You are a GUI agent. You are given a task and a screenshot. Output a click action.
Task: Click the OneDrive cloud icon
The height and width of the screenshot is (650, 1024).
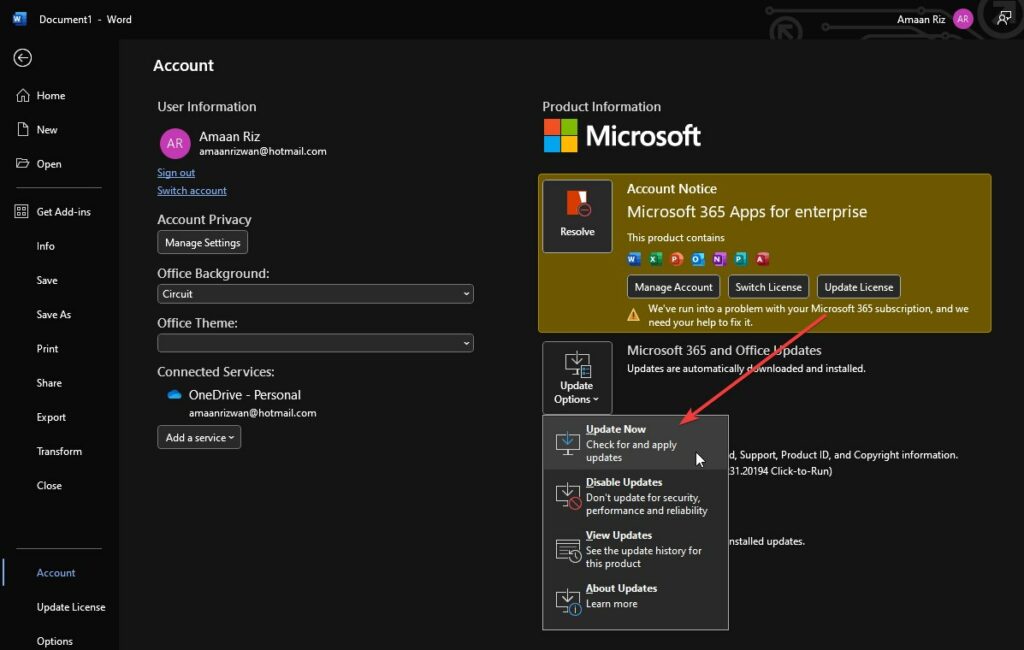174,395
